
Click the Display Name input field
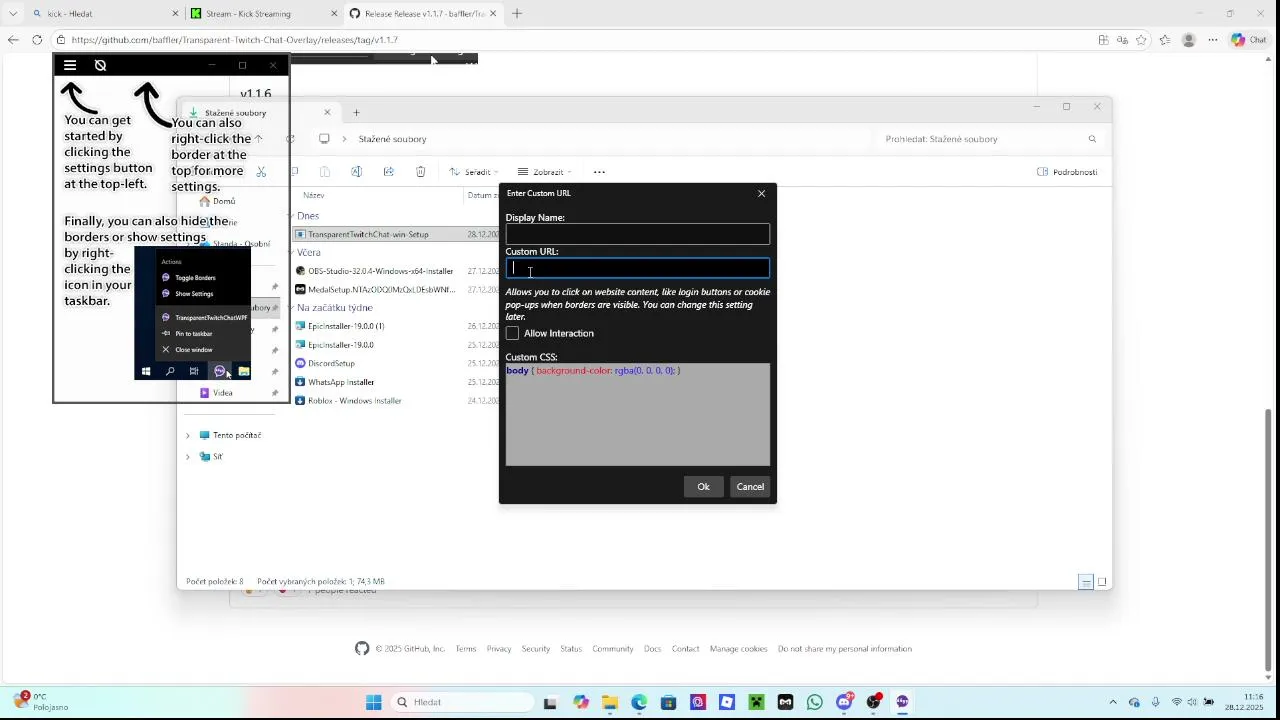click(x=637, y=234)
